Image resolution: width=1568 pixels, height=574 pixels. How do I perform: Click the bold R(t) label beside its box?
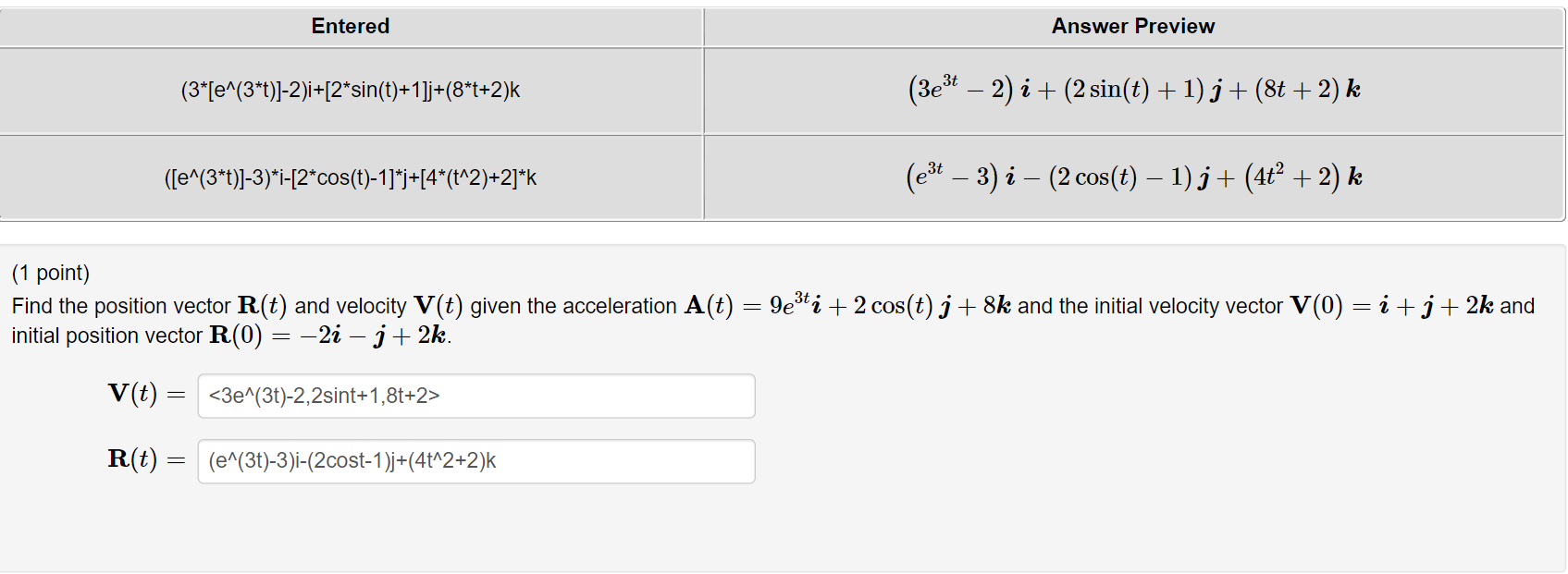coord(134,459)
